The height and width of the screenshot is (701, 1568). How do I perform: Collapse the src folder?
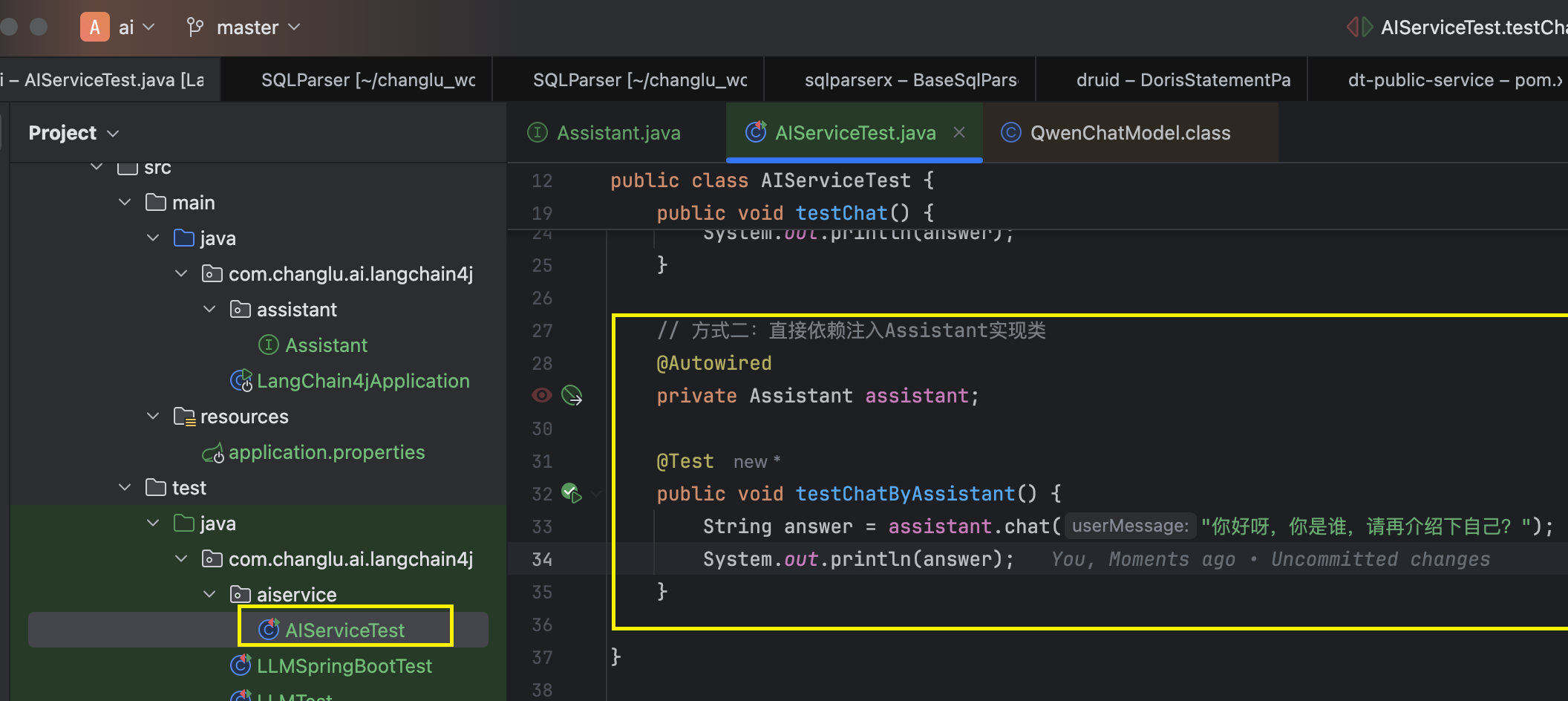(97, 166)
